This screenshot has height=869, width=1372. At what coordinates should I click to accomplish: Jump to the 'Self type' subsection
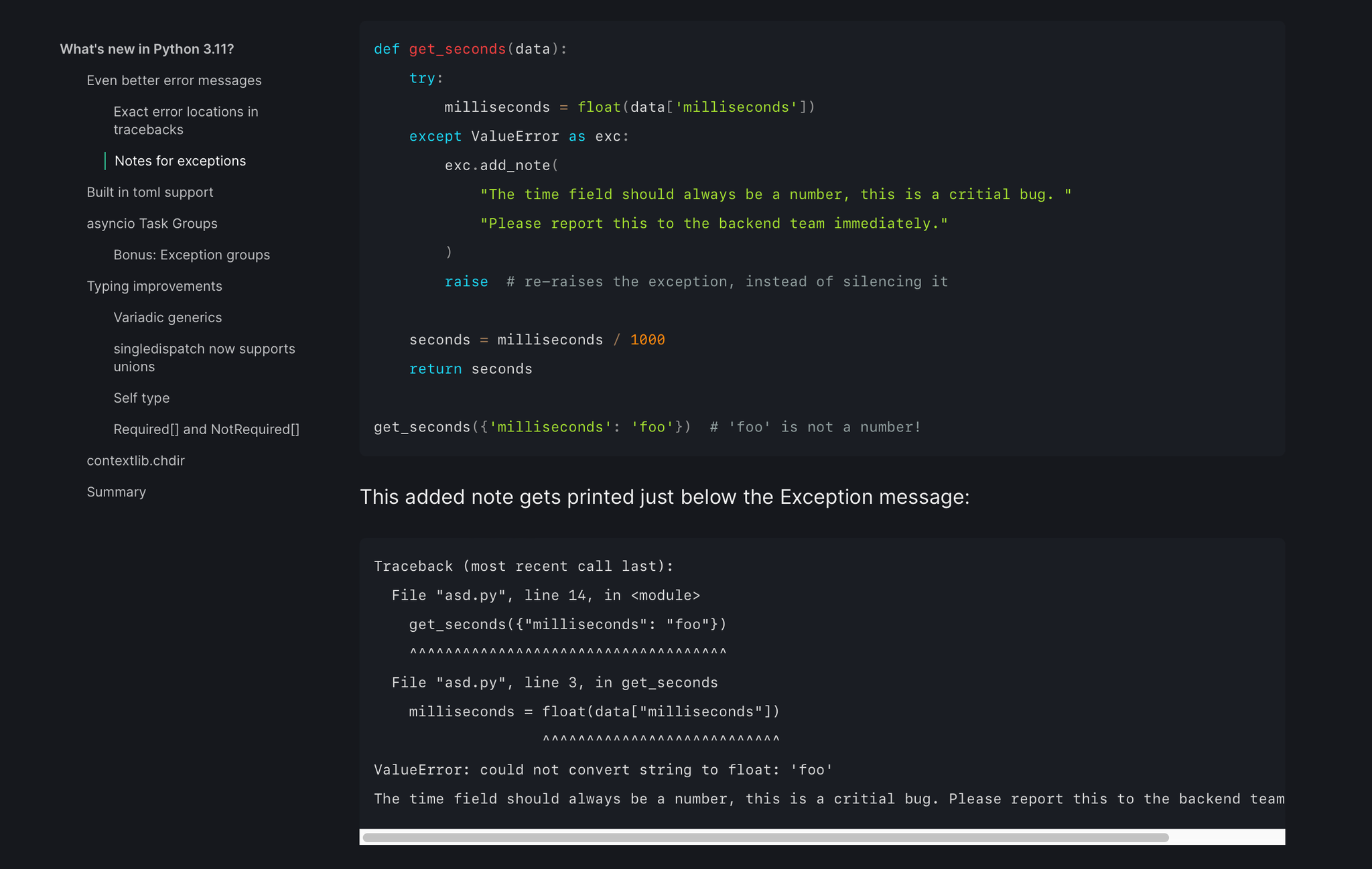pyautogui.click(x=141, y=398)
